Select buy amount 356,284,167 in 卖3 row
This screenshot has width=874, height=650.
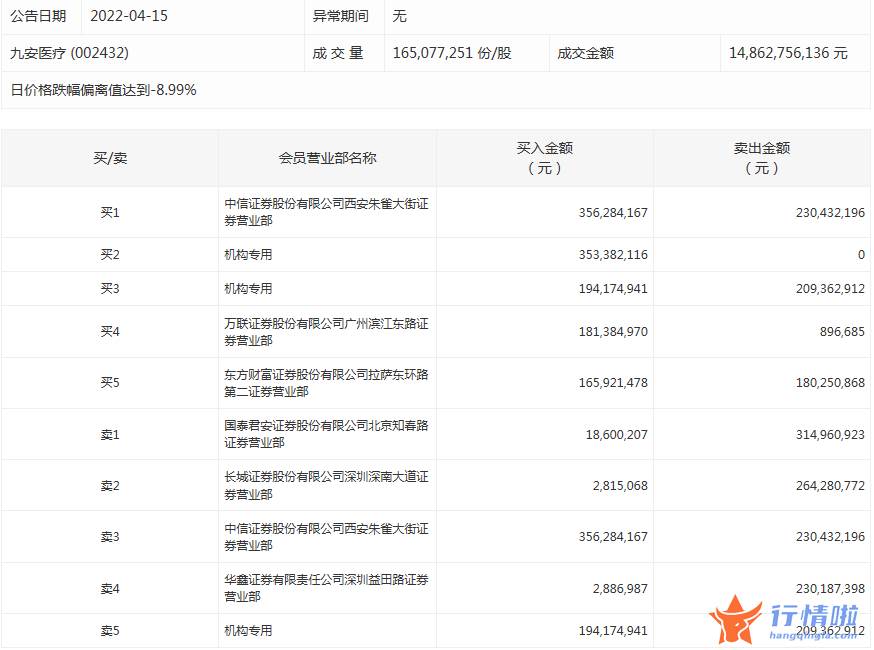coord(613,537)
